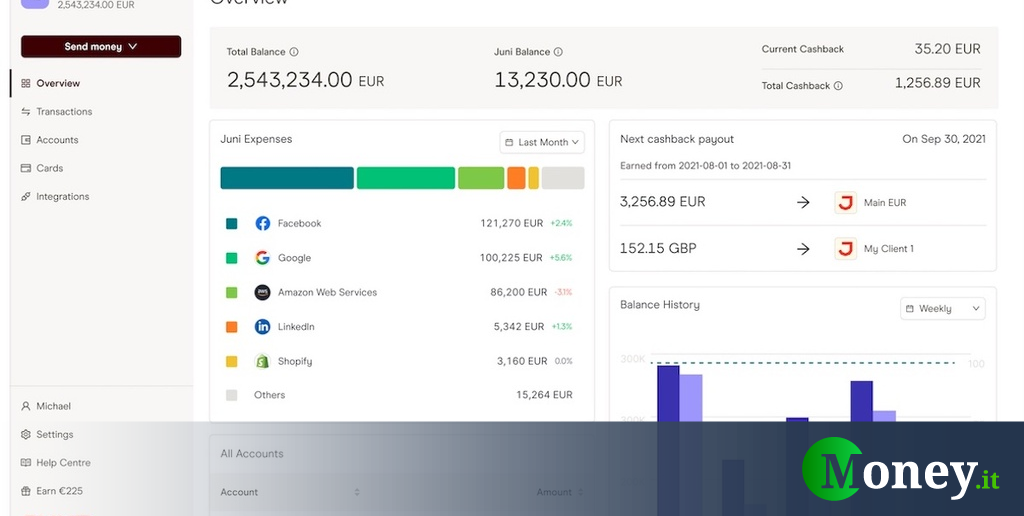1024x516 pixels.
Task: Click the Facebook logo icon
Action: click(x=263, y=223)
